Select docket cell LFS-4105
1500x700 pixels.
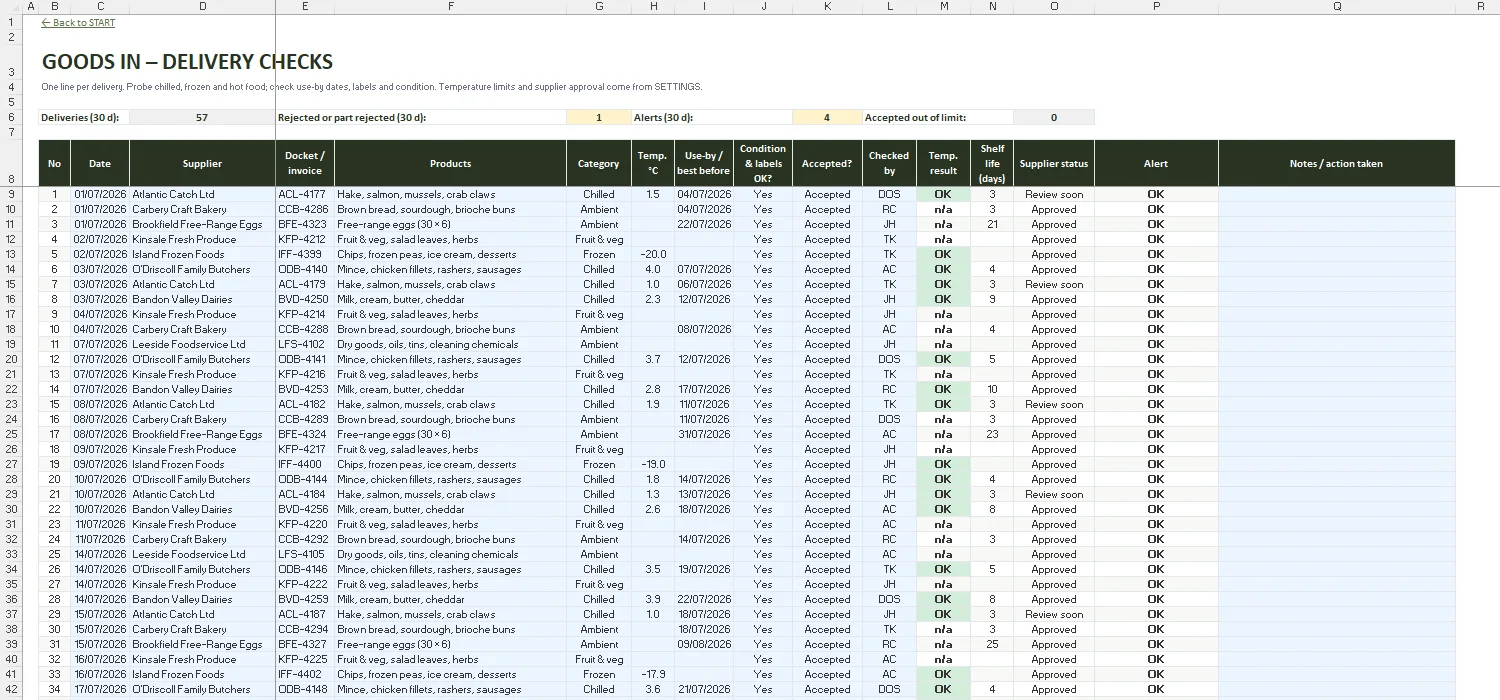[x=305, y=554]
